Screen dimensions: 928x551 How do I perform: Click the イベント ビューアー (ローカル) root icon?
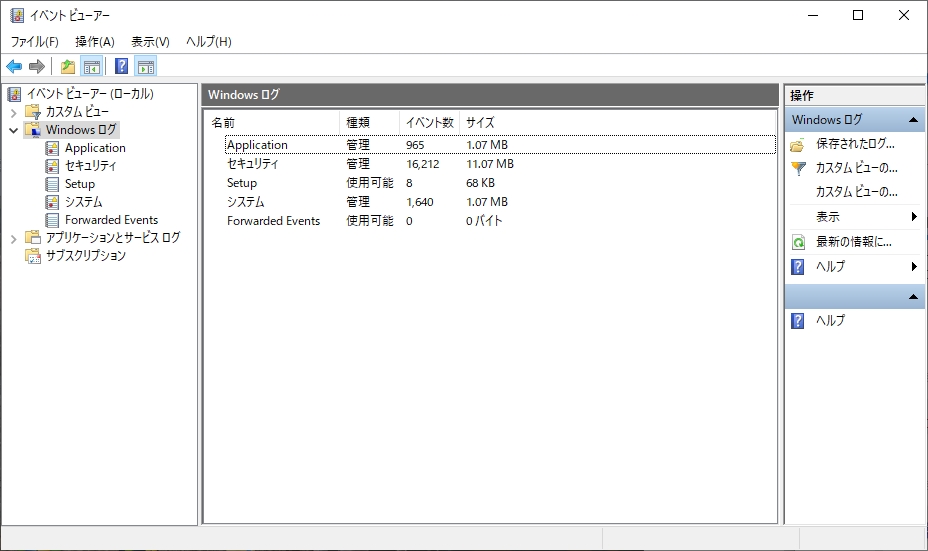coord(15,94)
